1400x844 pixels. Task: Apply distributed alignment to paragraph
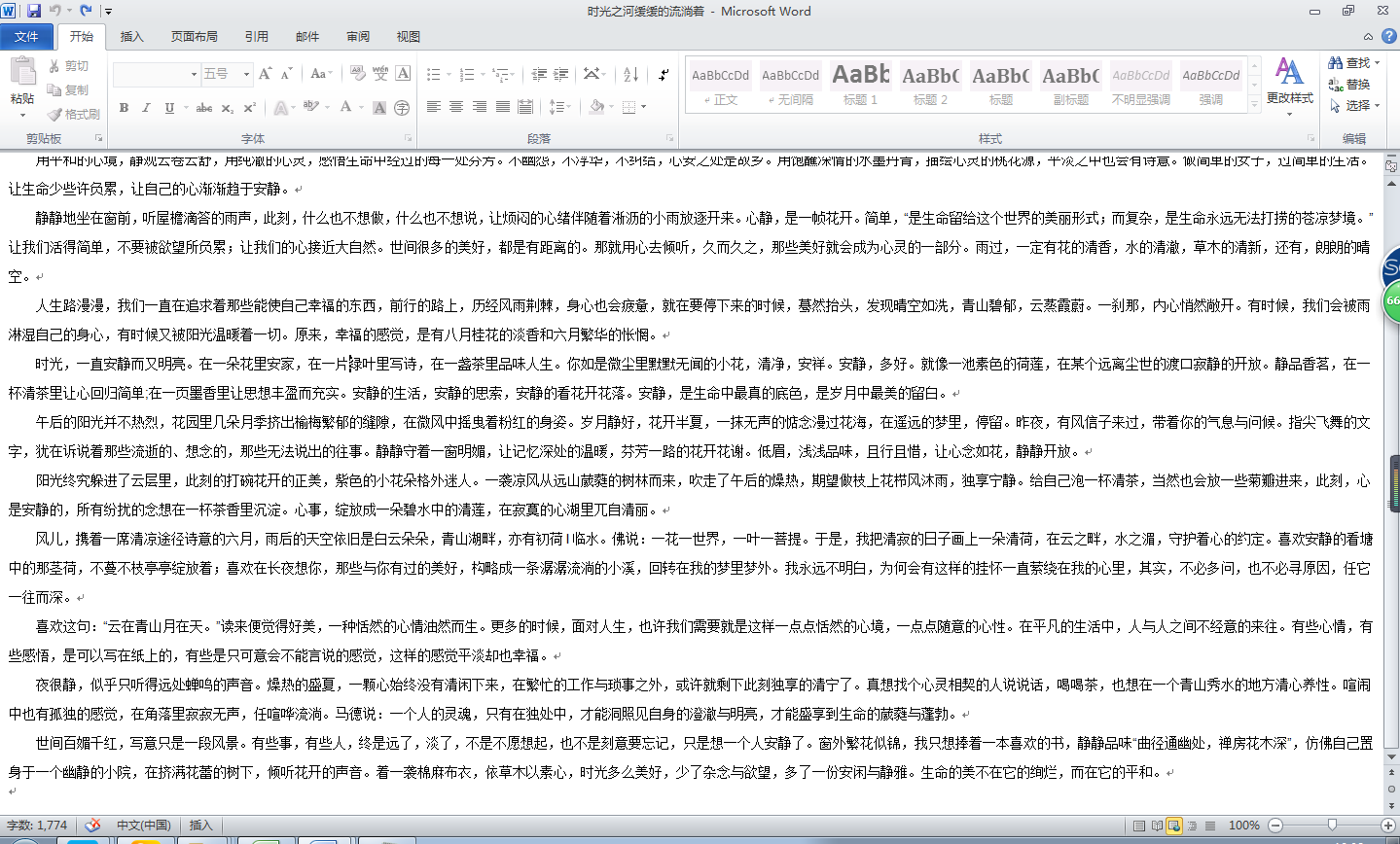526,107
